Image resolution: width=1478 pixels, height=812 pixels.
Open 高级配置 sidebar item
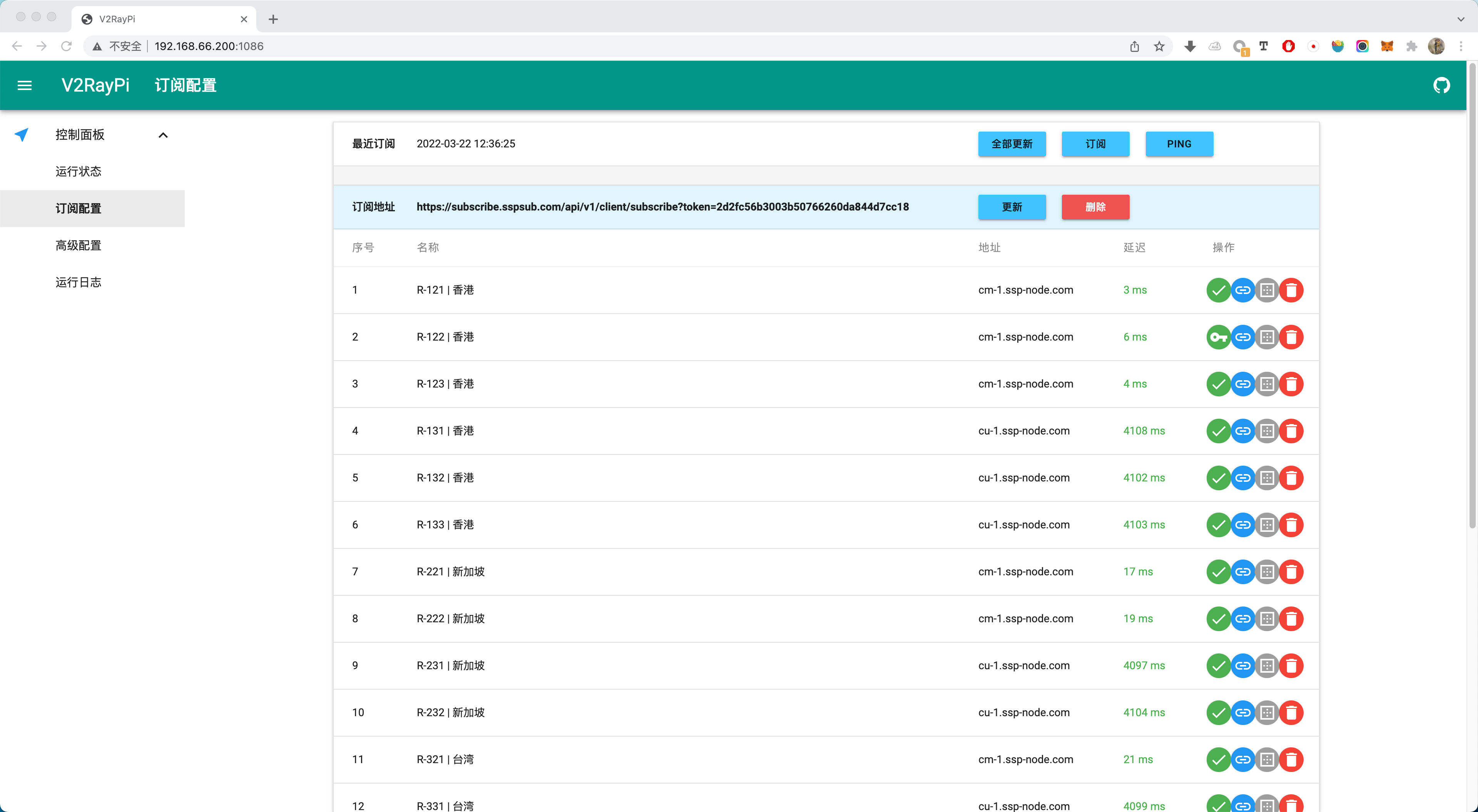coord(79,246)
